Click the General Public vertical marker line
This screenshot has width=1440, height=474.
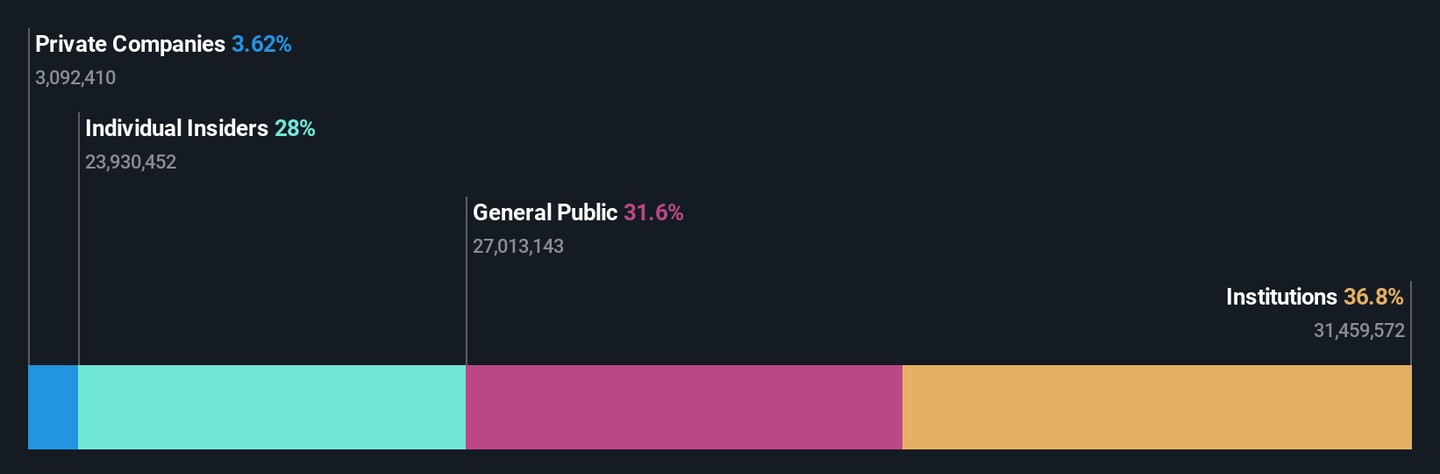(x=467, y=281)
